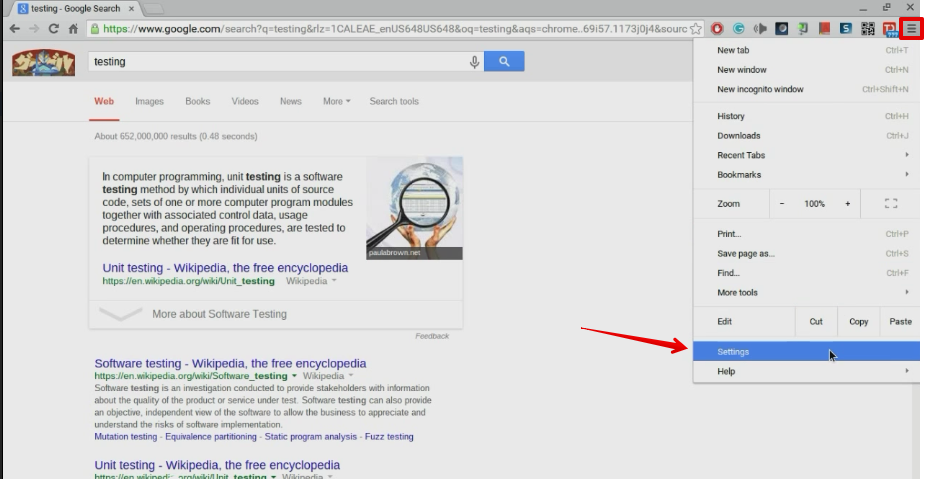This screenshot has width=929, height=479.
Task: Go back with the back arrow
Action: [15, 28]
